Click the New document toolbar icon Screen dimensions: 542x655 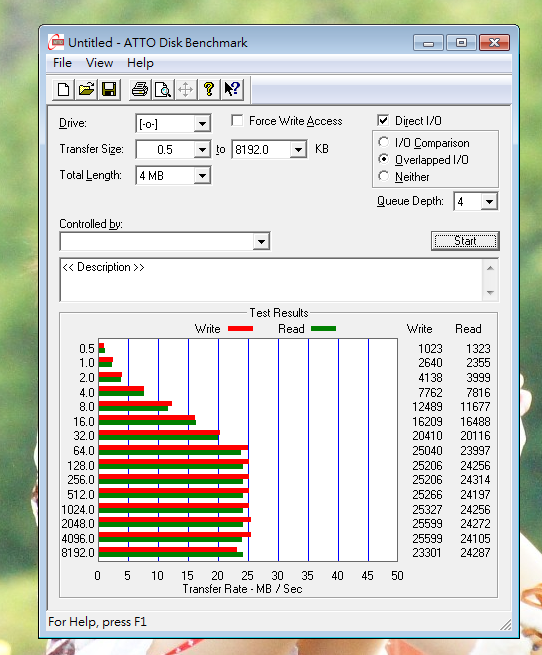click(64, 89)
